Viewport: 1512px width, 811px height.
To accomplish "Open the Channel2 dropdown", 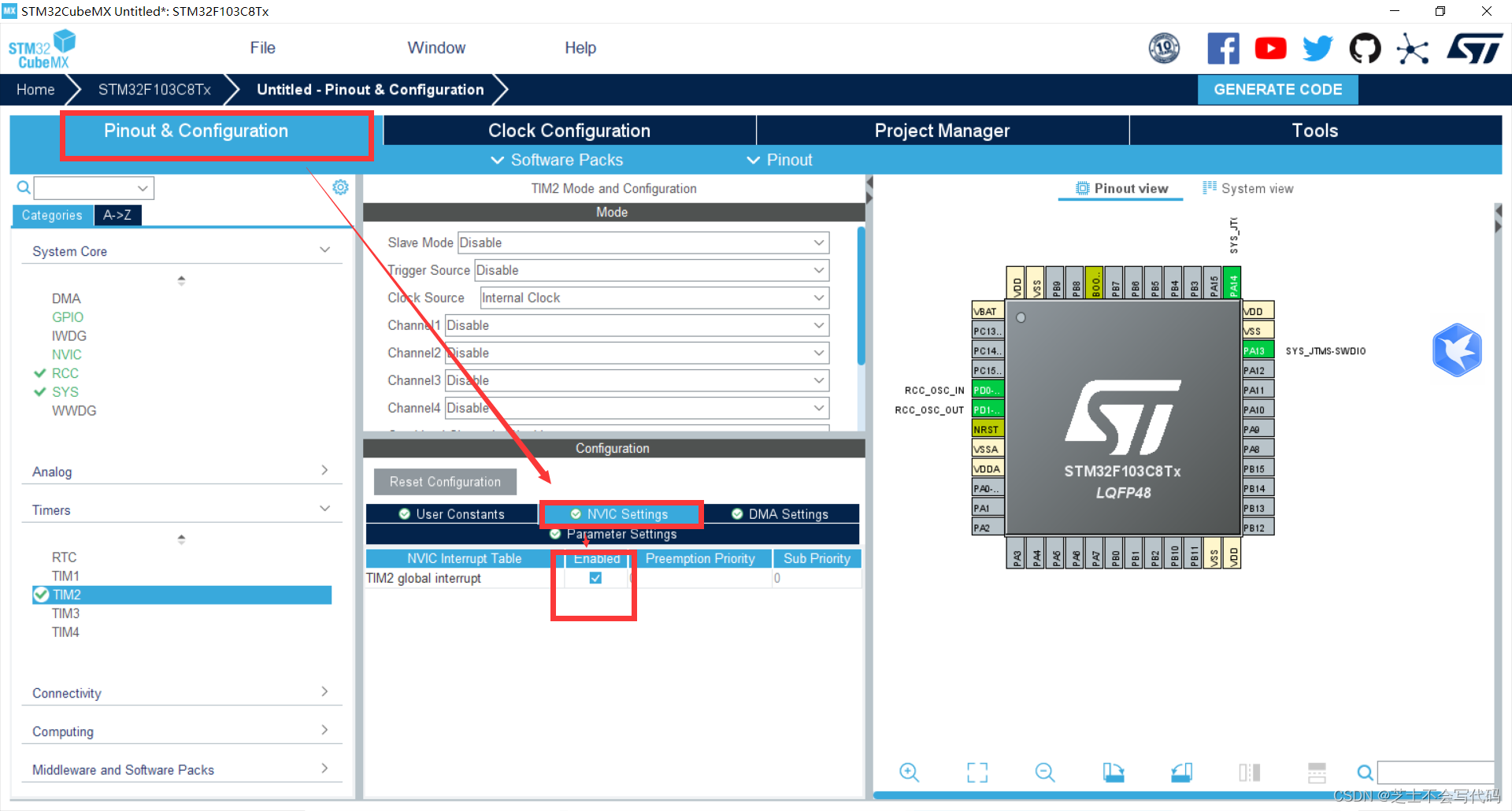I will [636, 353].
